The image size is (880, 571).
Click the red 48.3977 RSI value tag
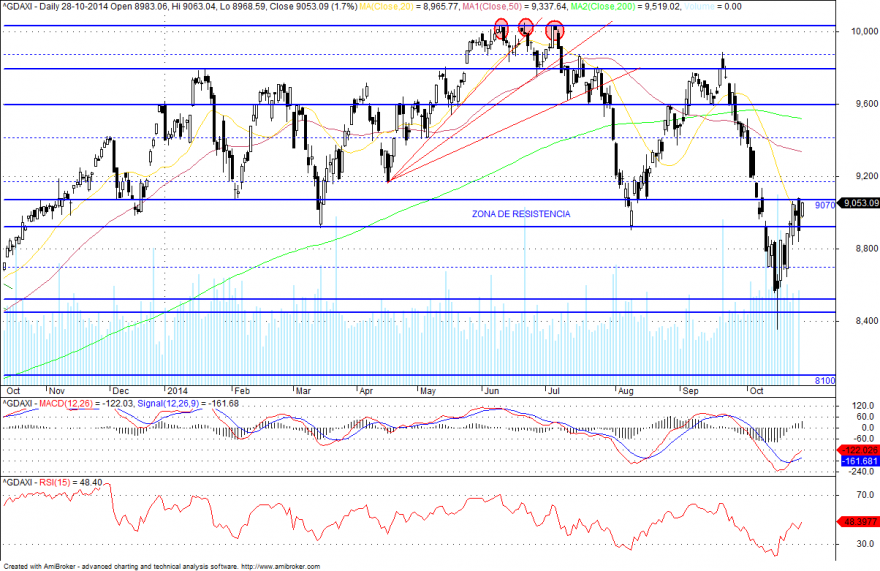pyautogui.click(x=858, y=522)
